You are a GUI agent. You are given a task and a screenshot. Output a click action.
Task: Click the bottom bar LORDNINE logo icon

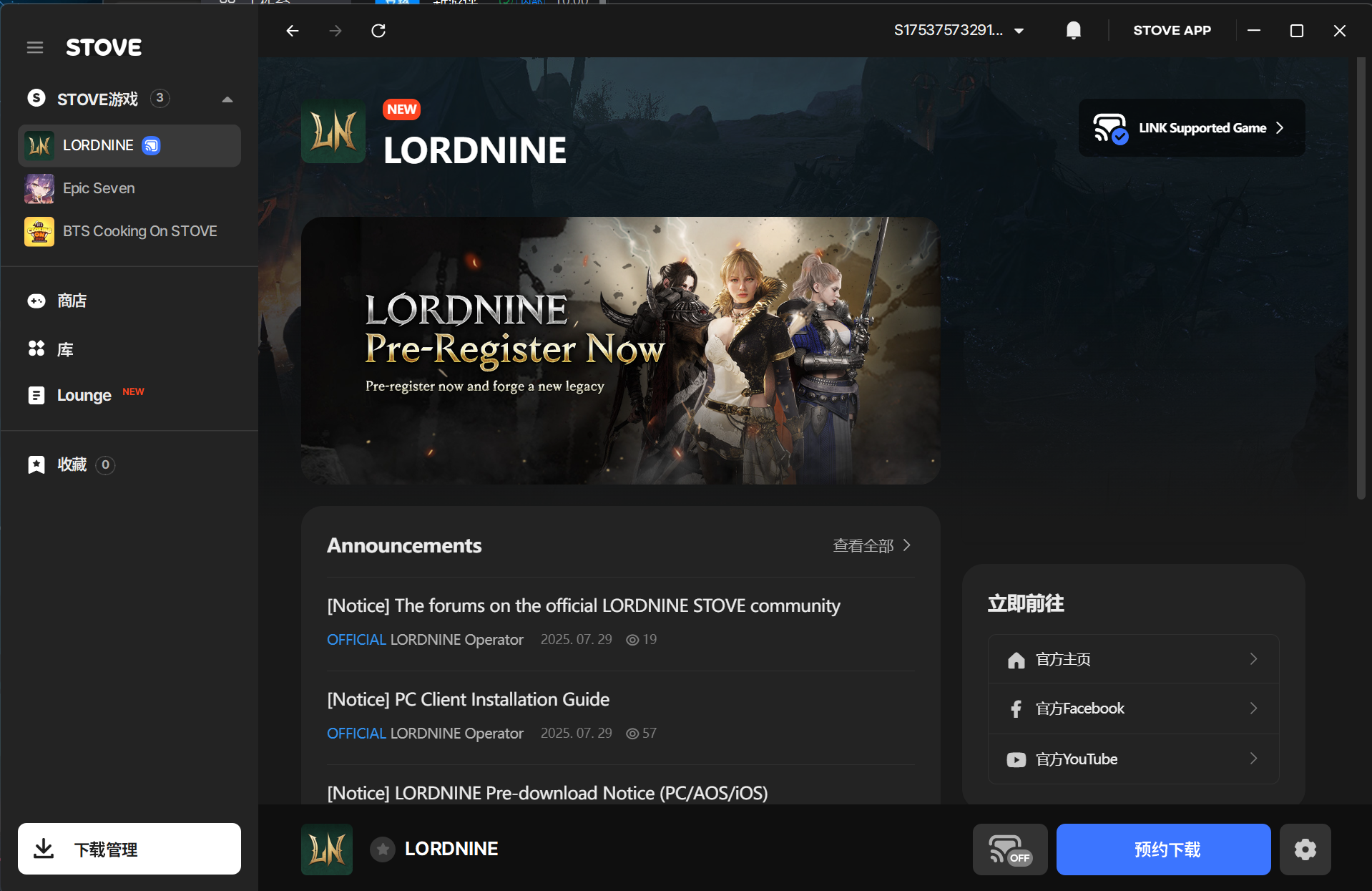[x=327, y=849]
